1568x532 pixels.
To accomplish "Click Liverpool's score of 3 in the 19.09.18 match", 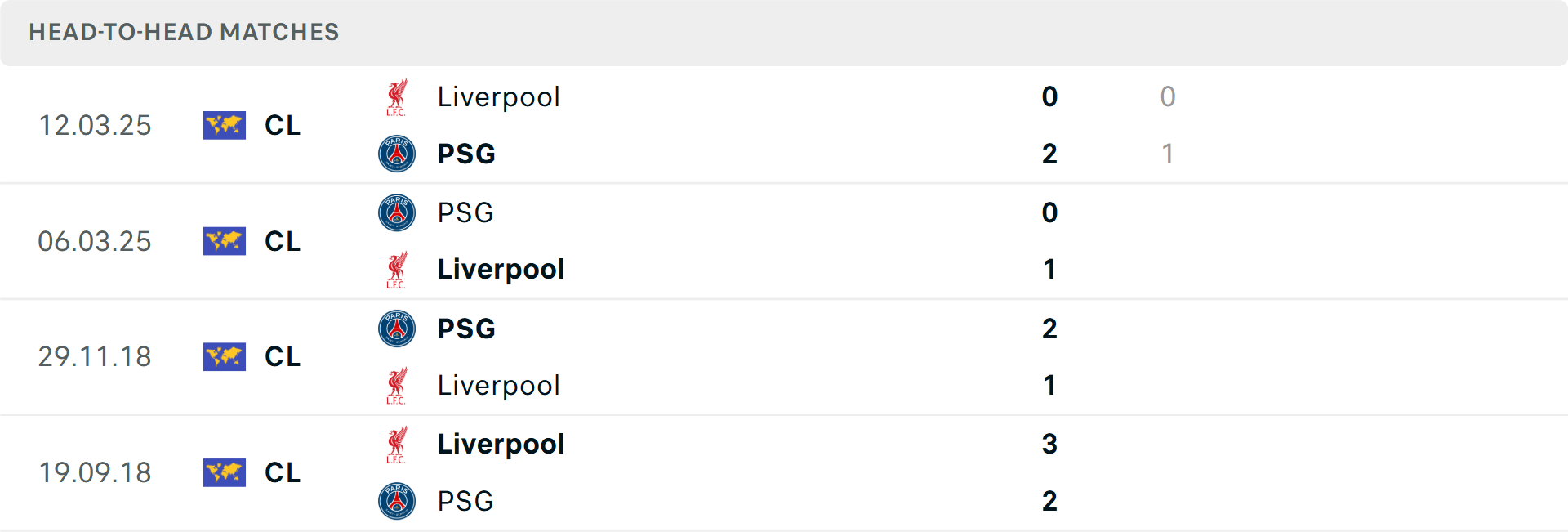I will click(1049, 444).
